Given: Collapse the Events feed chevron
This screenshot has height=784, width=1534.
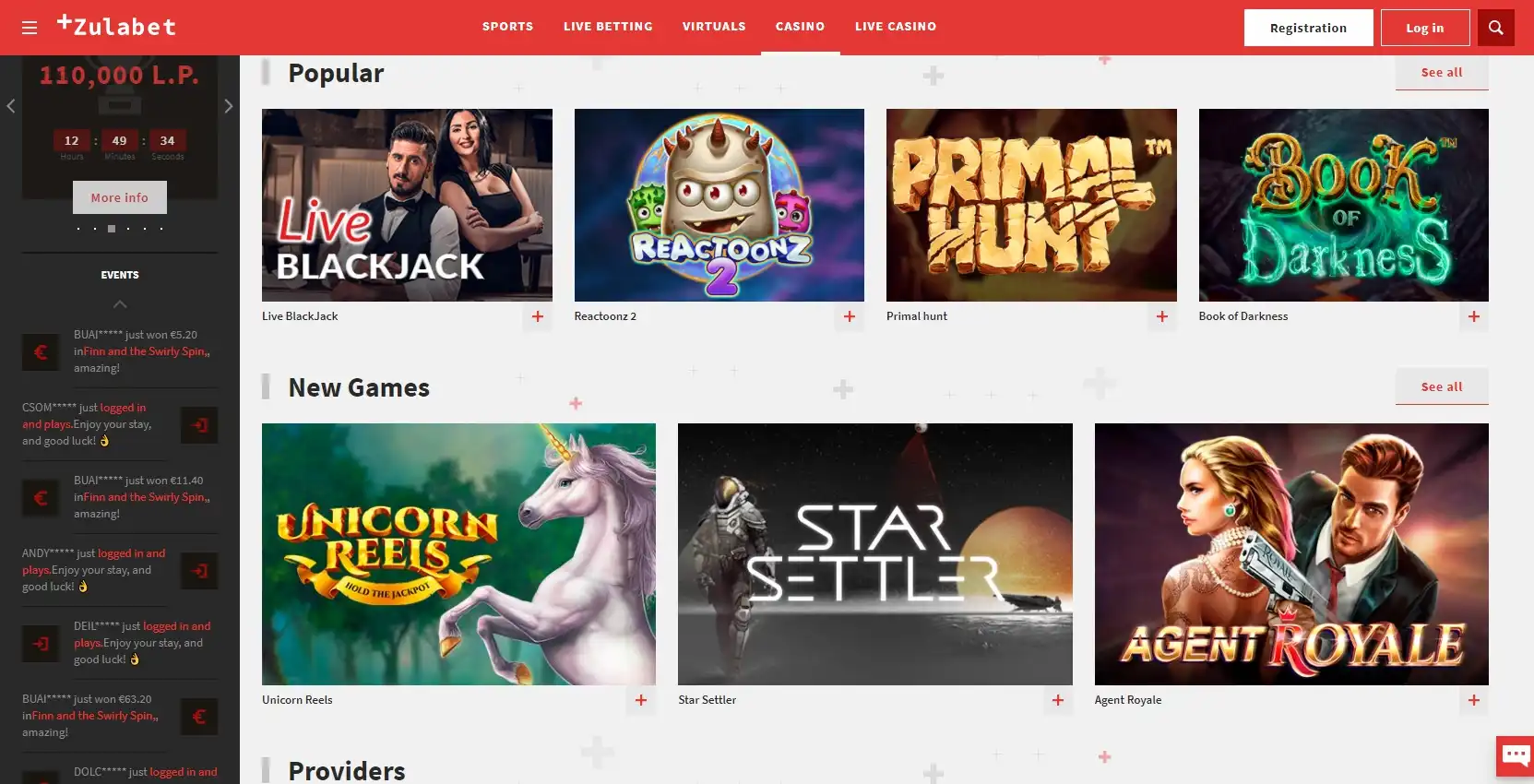Looking at the screenshot, I should [120, 303].
